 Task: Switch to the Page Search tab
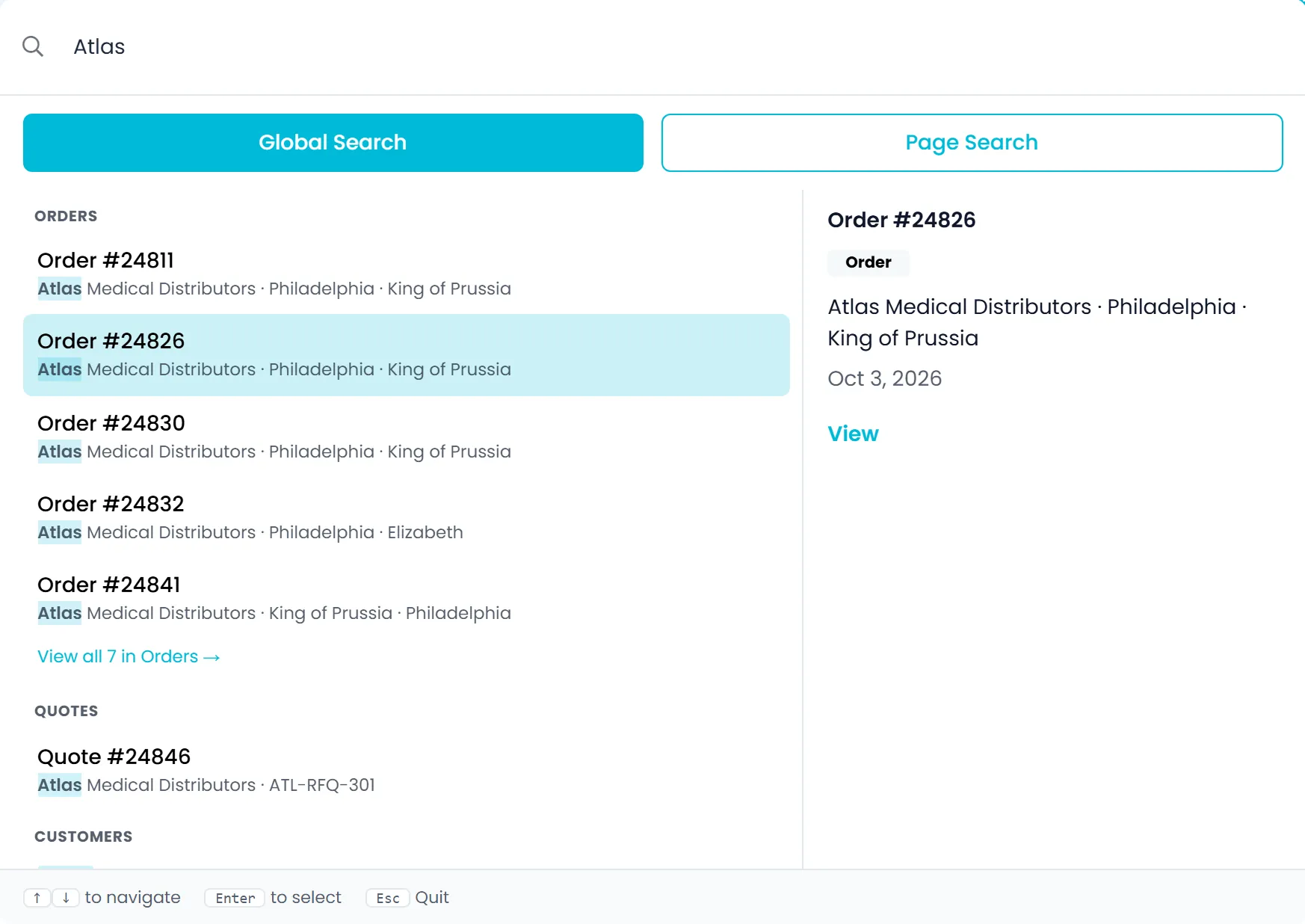[972, 143]
